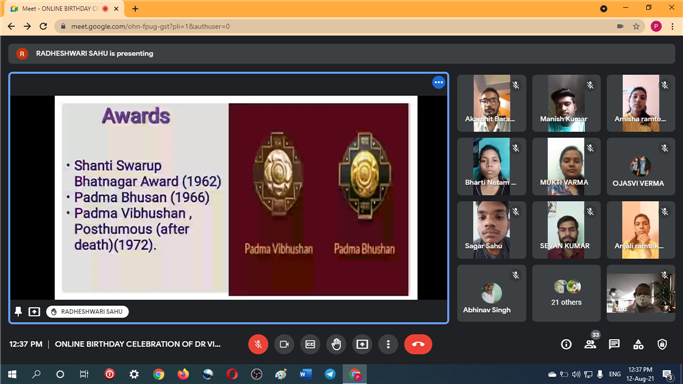Screen dimensions: 683x384
Task: Open Telegram from the Windows taskbar
Action: click(x=330, y=374)
